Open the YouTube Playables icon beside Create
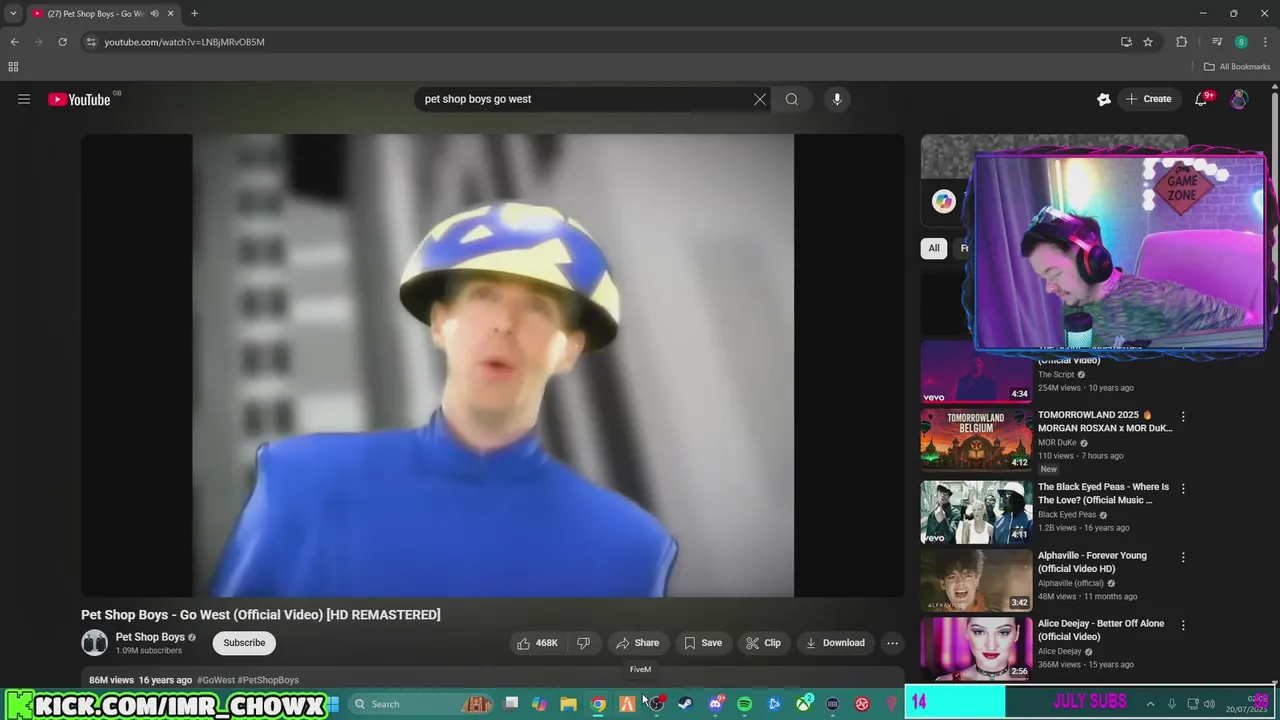1280x720 pixels. (x=1104, y=99)
